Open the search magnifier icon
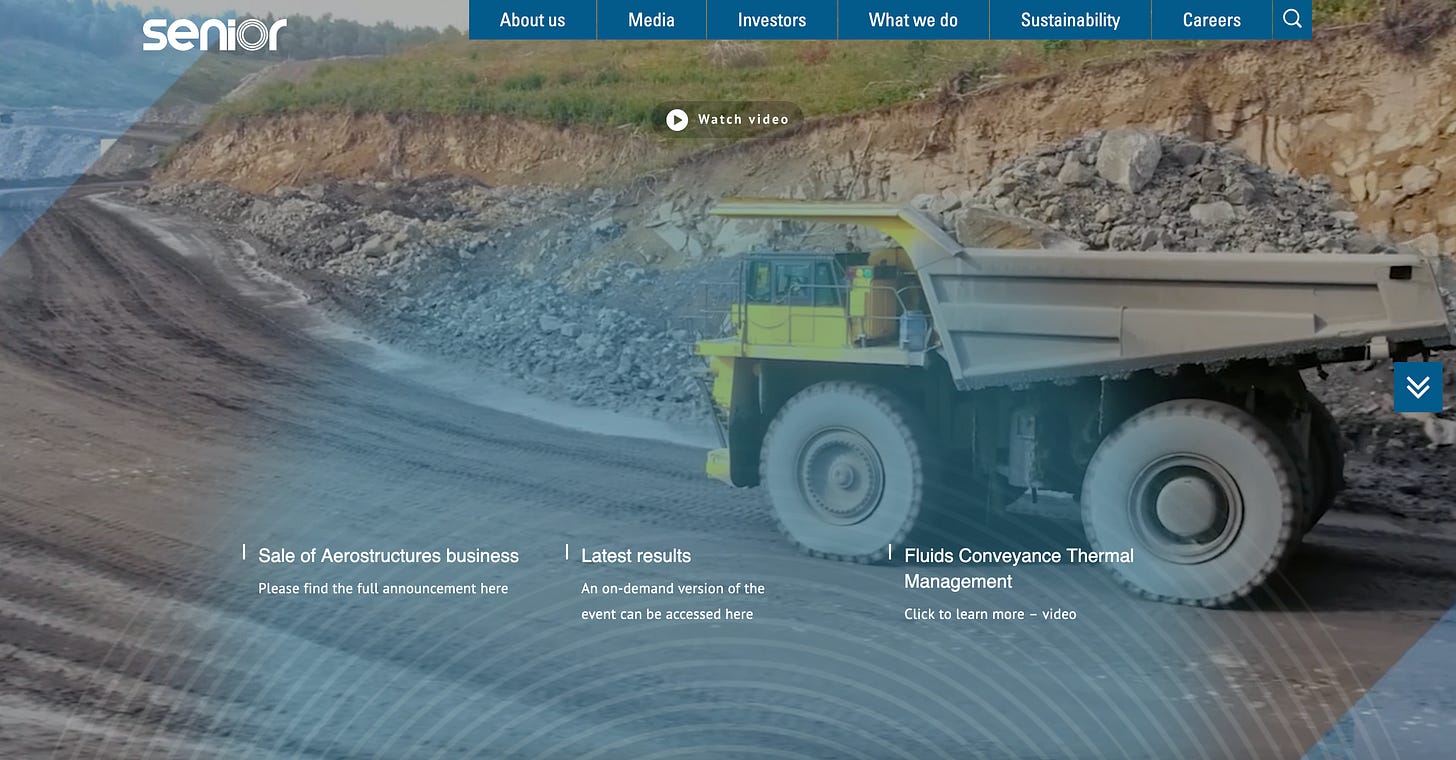 tap(1292, 19)
